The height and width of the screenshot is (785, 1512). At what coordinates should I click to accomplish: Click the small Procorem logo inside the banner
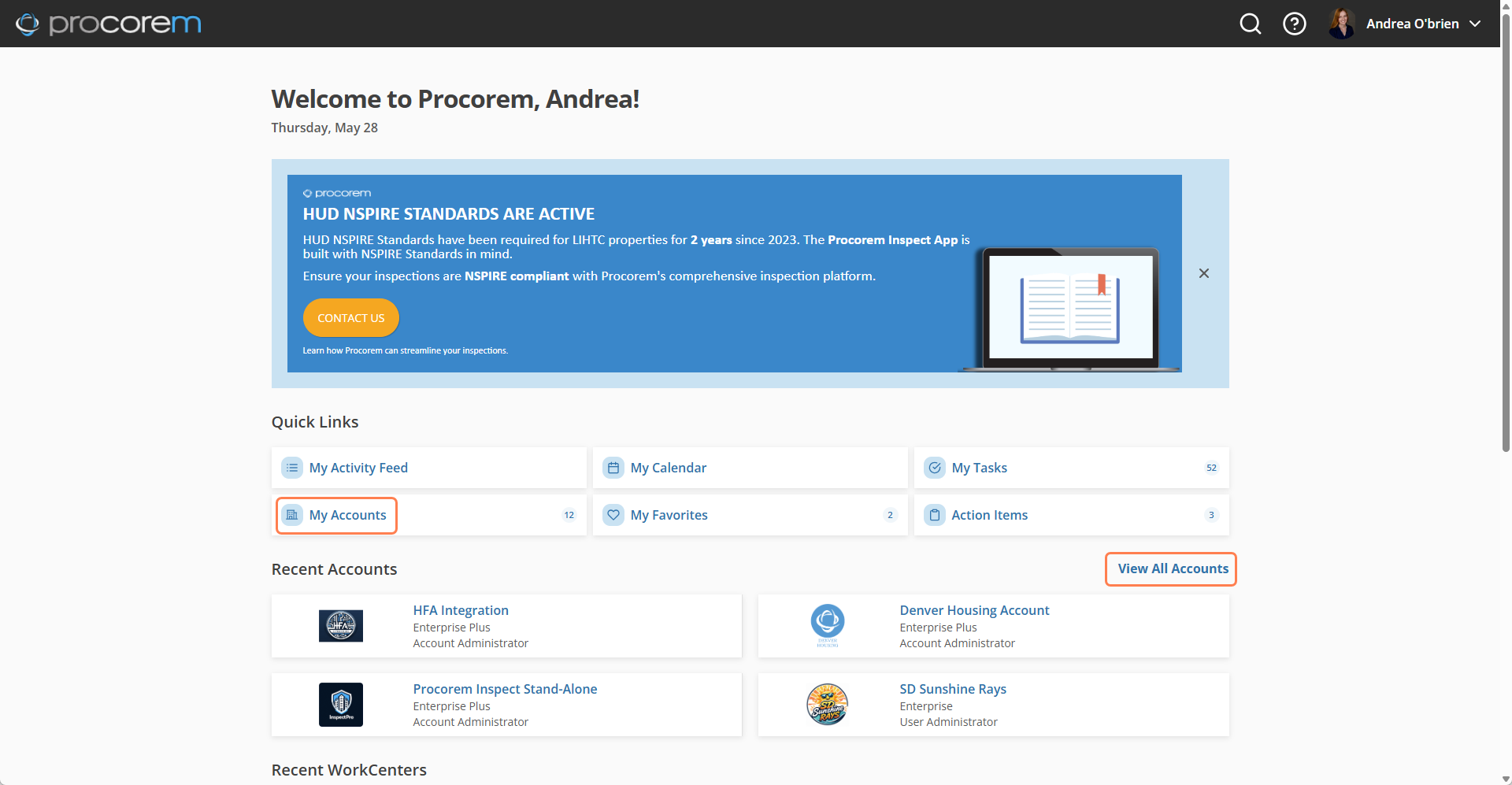[x=337, y=193]
